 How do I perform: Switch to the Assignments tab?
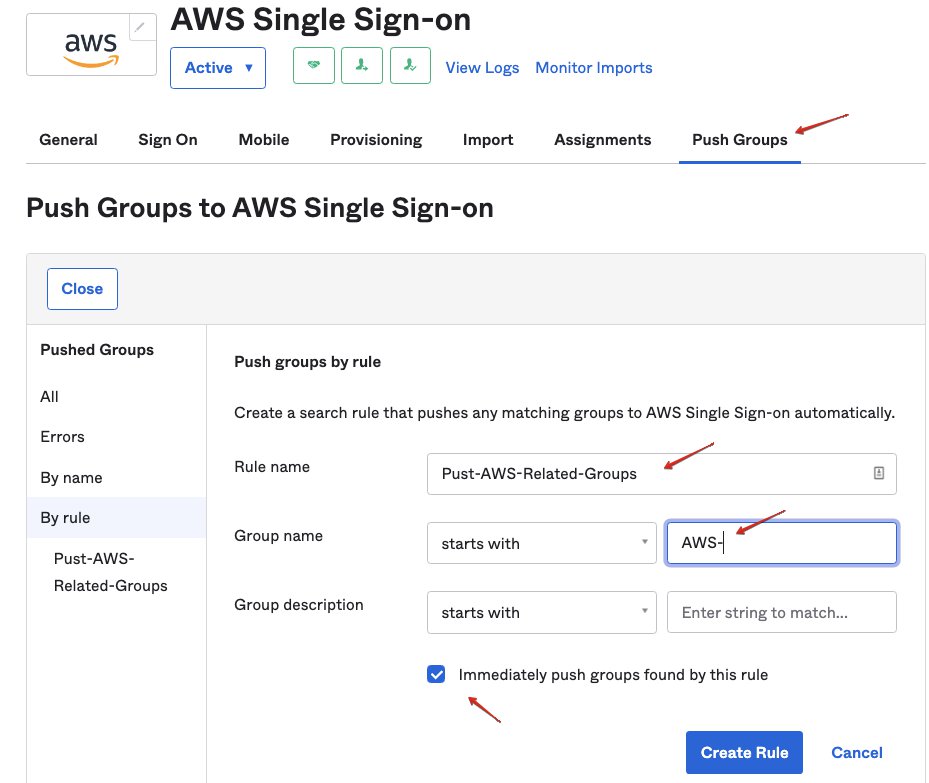click(x=603, y=140)
